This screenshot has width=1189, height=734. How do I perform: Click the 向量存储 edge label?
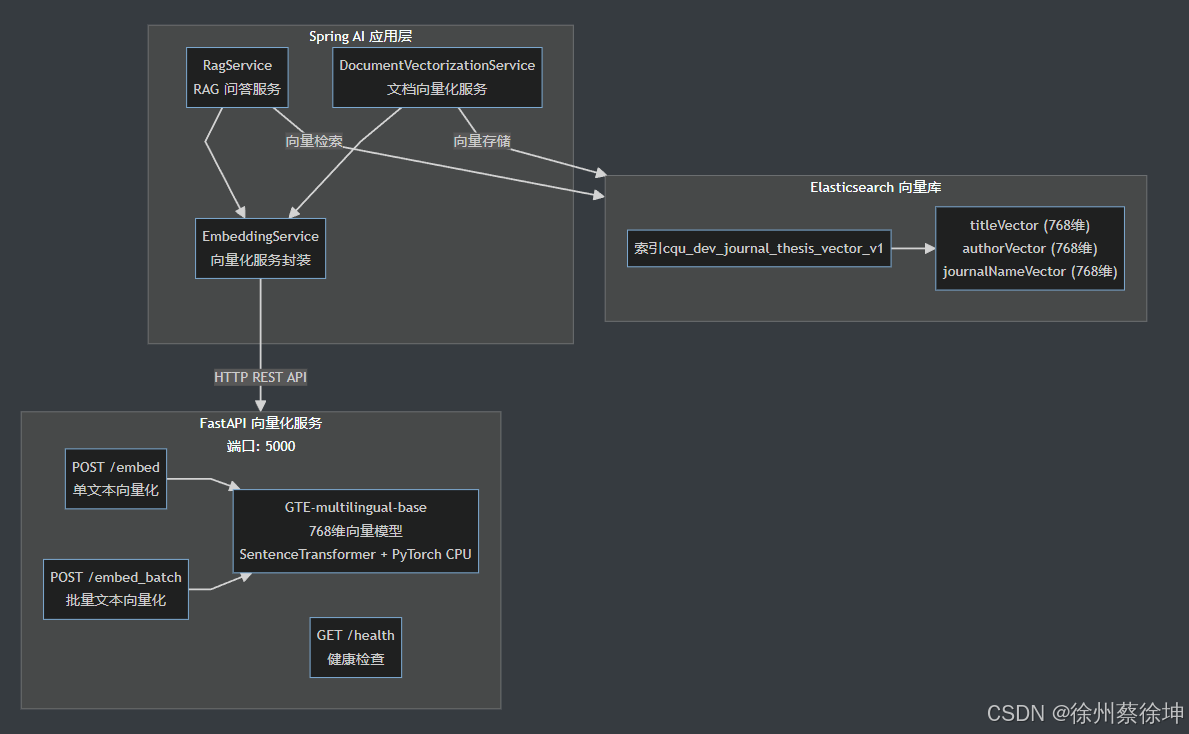coord(482,141)
